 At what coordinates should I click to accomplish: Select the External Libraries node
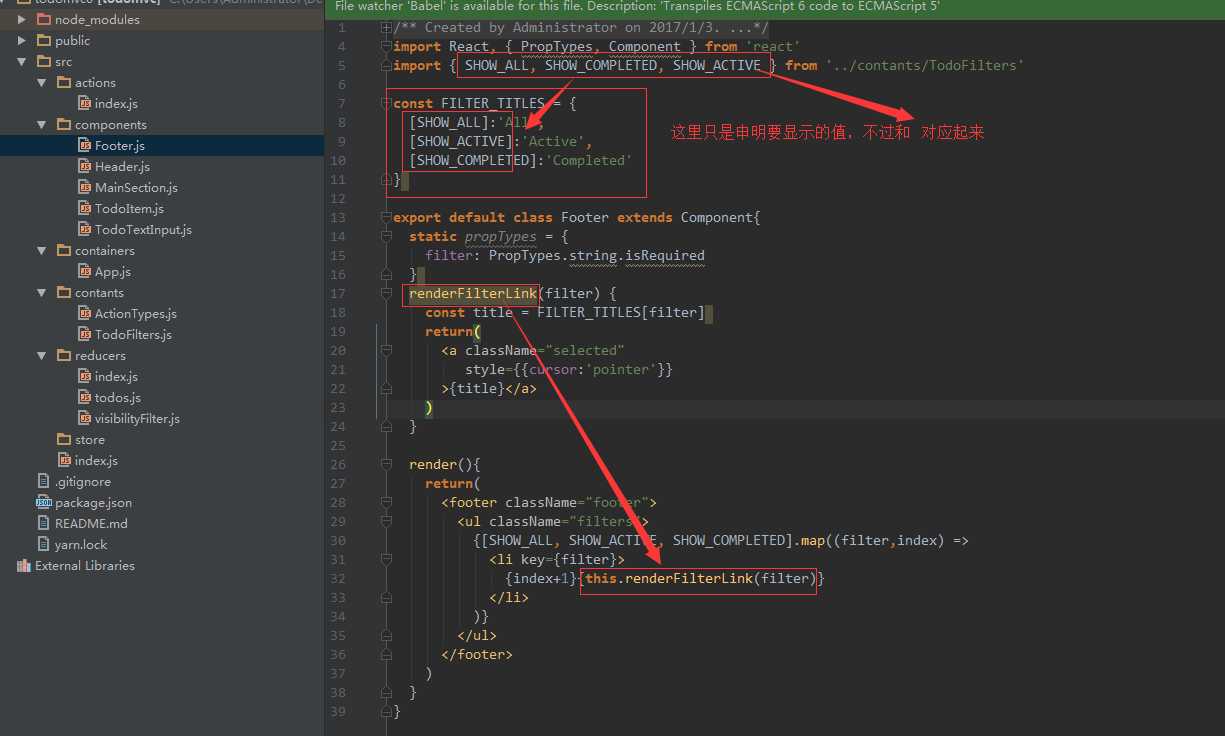pos(84,565)
